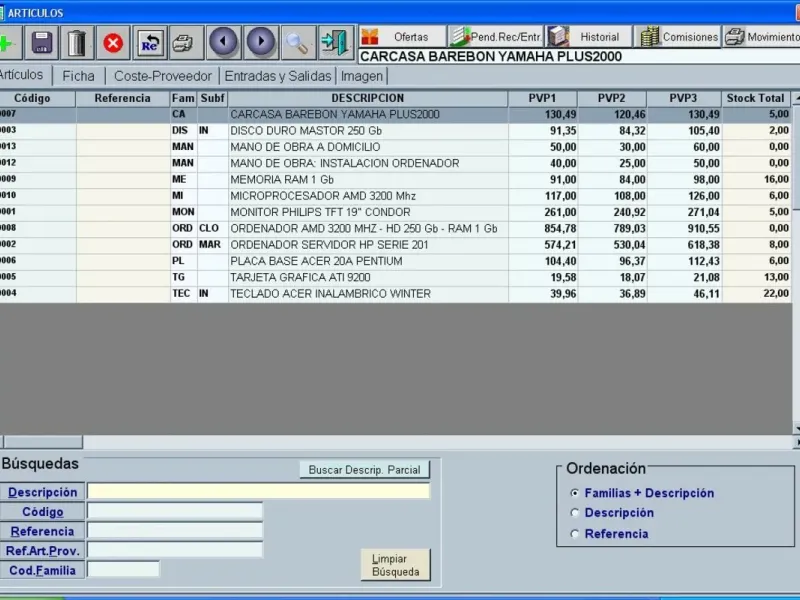Click the printer icon in toolbar
The image size is (800, 600).
coord(182,42)
